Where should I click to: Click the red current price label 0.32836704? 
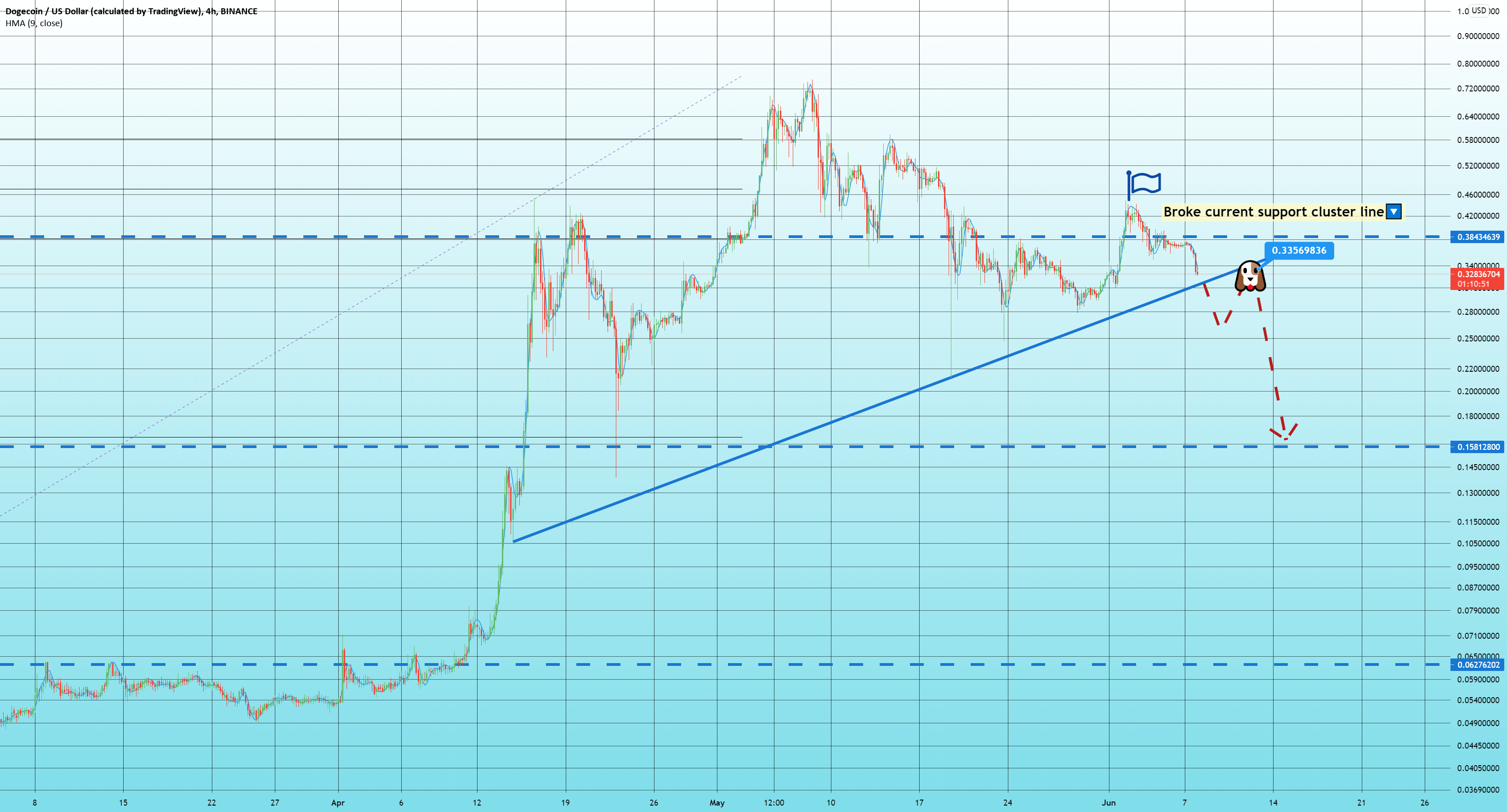point(1477,274)
